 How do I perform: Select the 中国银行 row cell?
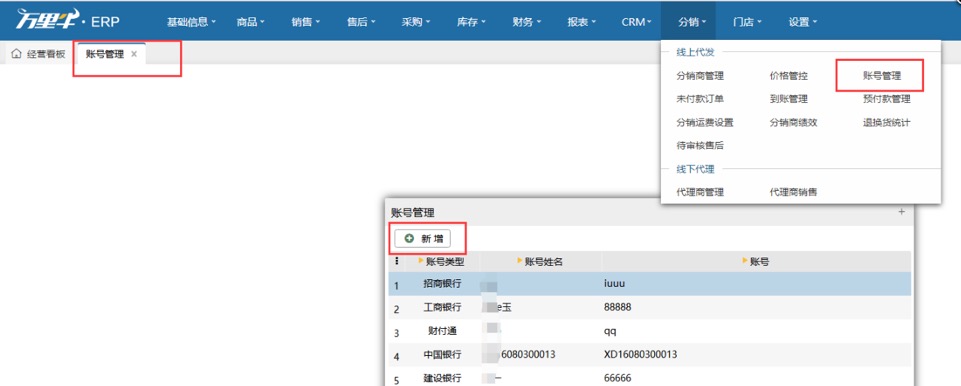pos(442,355)
